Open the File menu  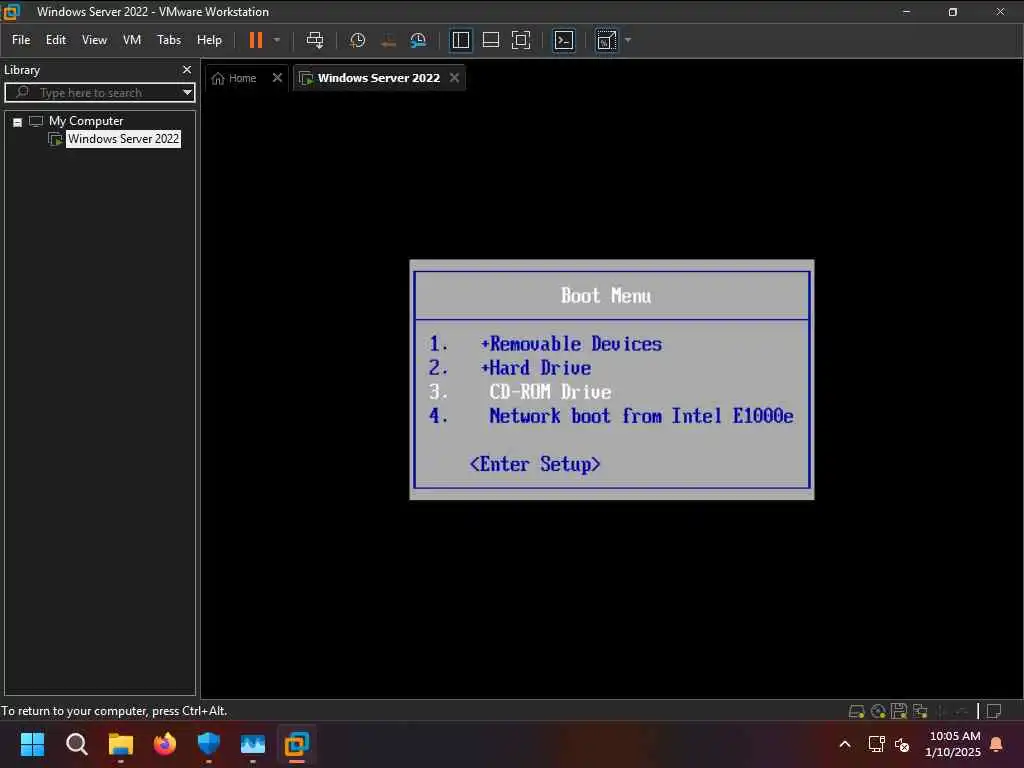(21, 40)
